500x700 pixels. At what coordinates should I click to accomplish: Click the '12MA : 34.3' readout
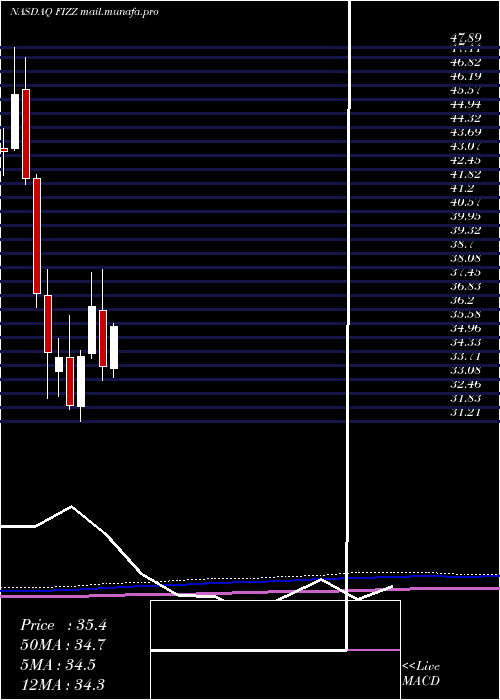point(63,684)
